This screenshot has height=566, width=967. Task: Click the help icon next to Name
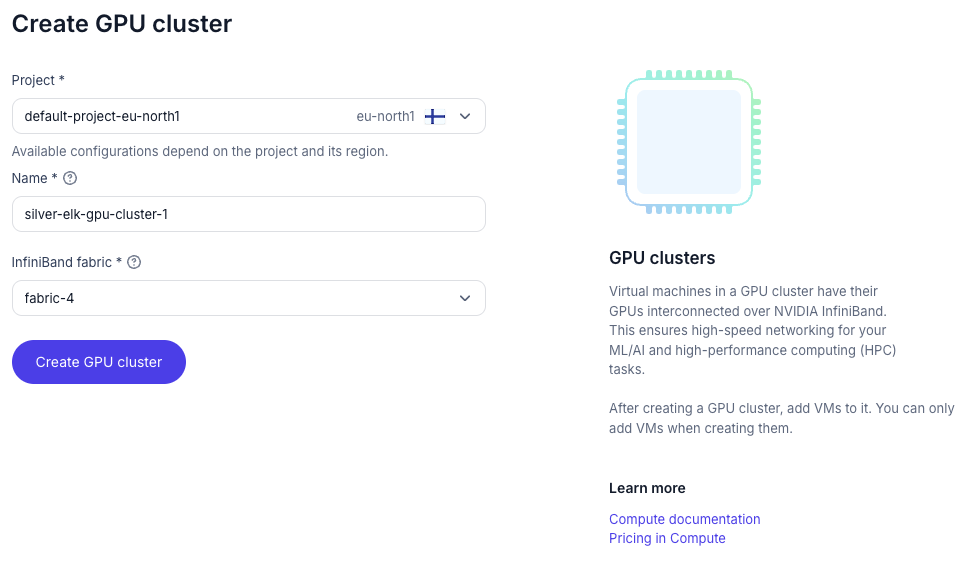(70, 178)
